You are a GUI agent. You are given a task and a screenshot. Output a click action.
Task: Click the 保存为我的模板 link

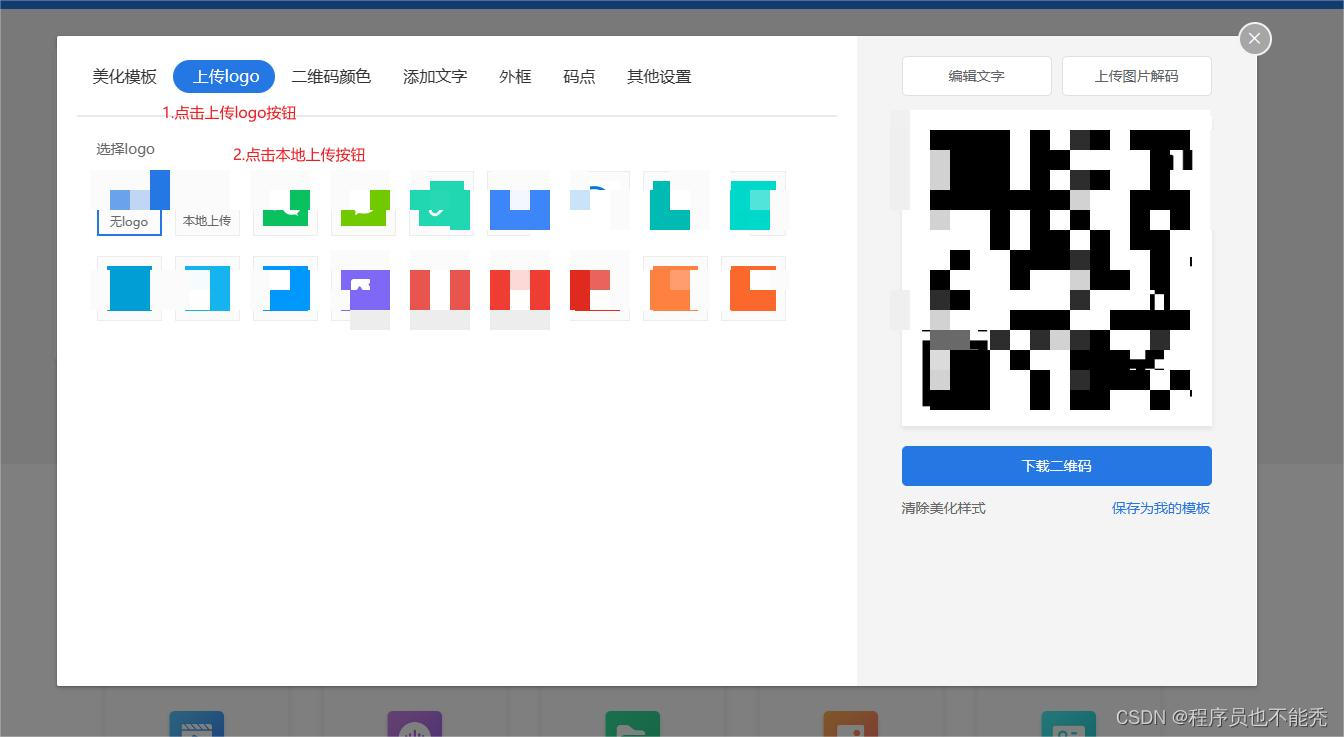point(1160,508)
